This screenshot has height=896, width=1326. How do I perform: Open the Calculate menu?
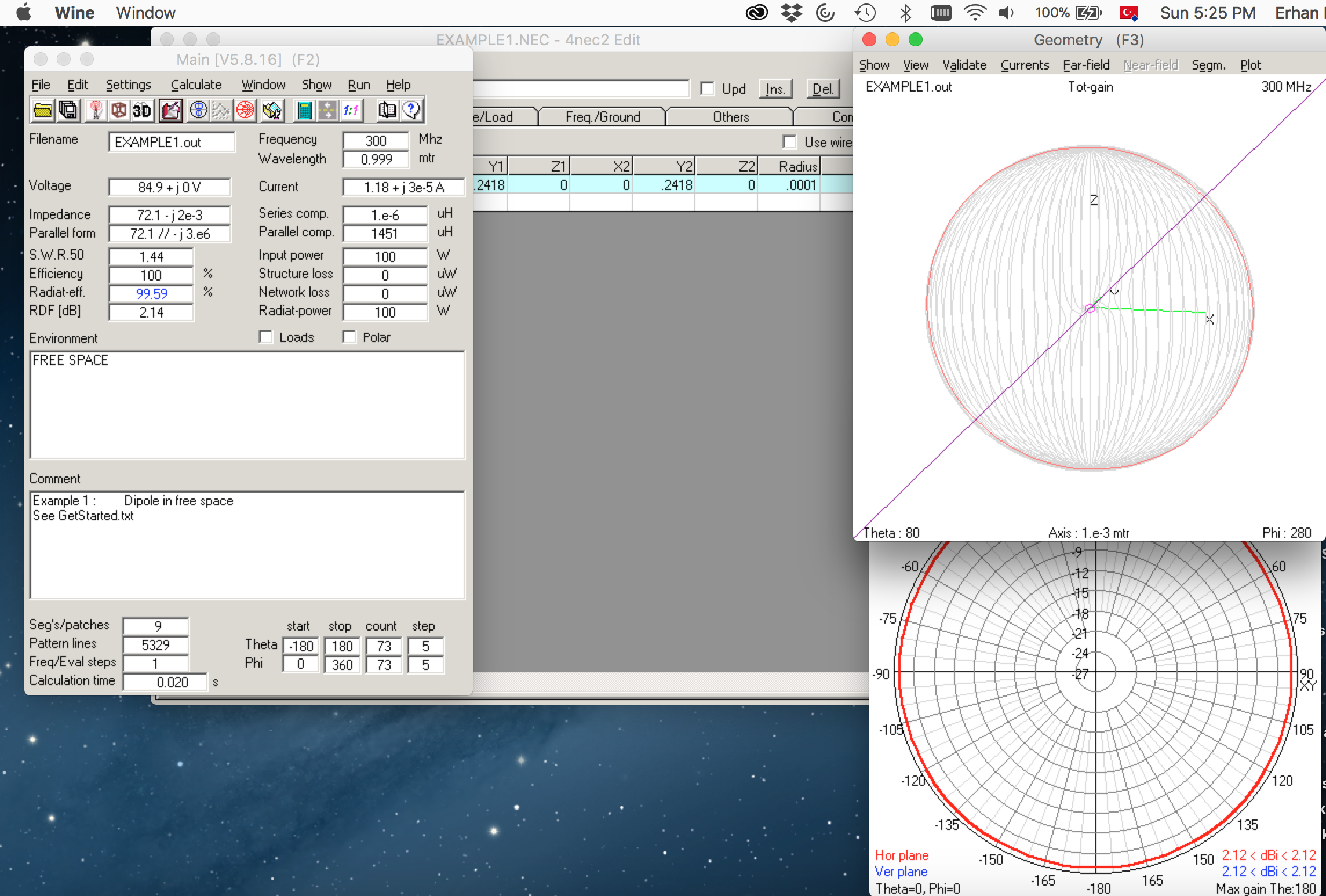pyautogui.click(x=196, y=85)
